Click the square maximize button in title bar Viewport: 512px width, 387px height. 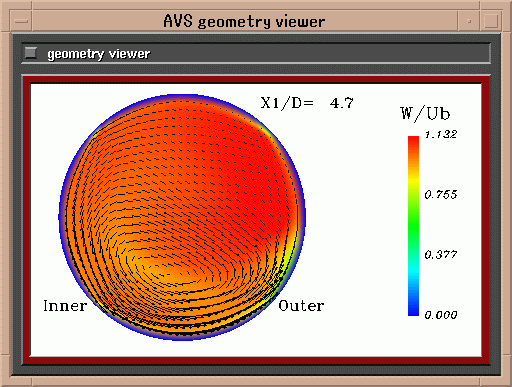[491, 21]
